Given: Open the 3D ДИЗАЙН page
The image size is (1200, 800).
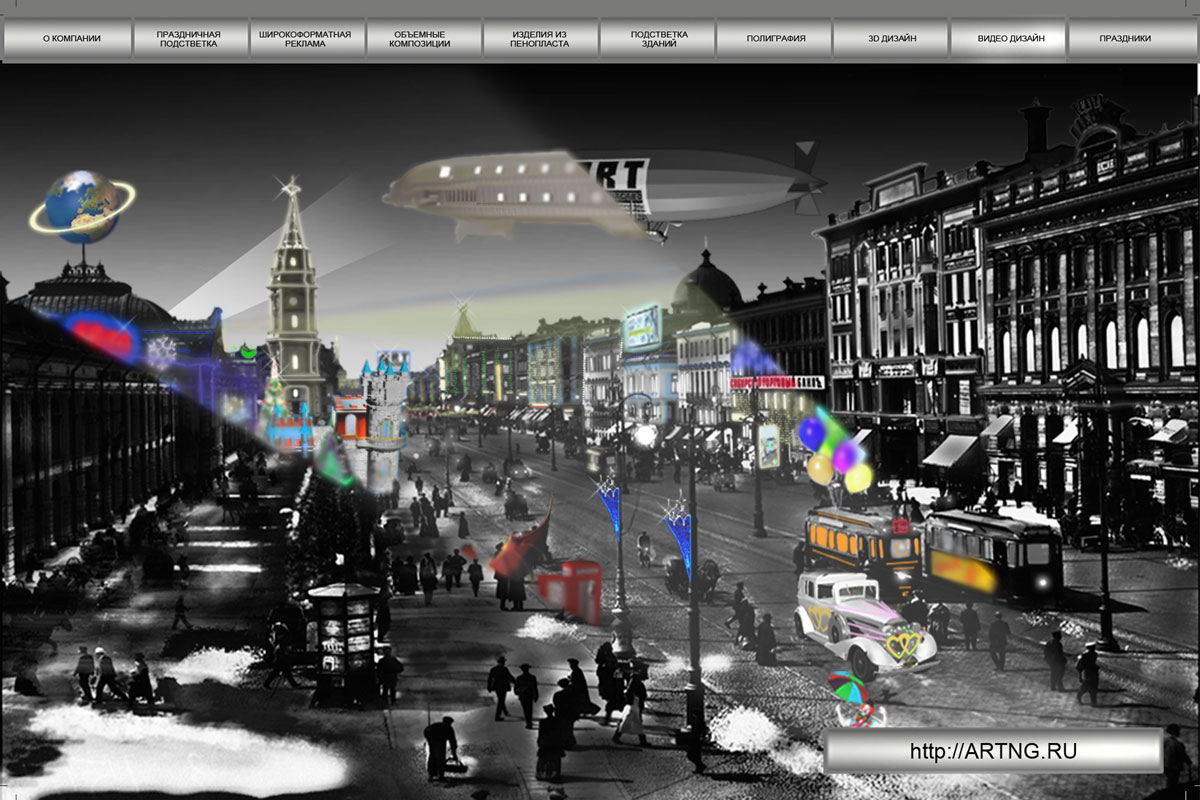Looking at the screenshot, I should pos(891,39).
